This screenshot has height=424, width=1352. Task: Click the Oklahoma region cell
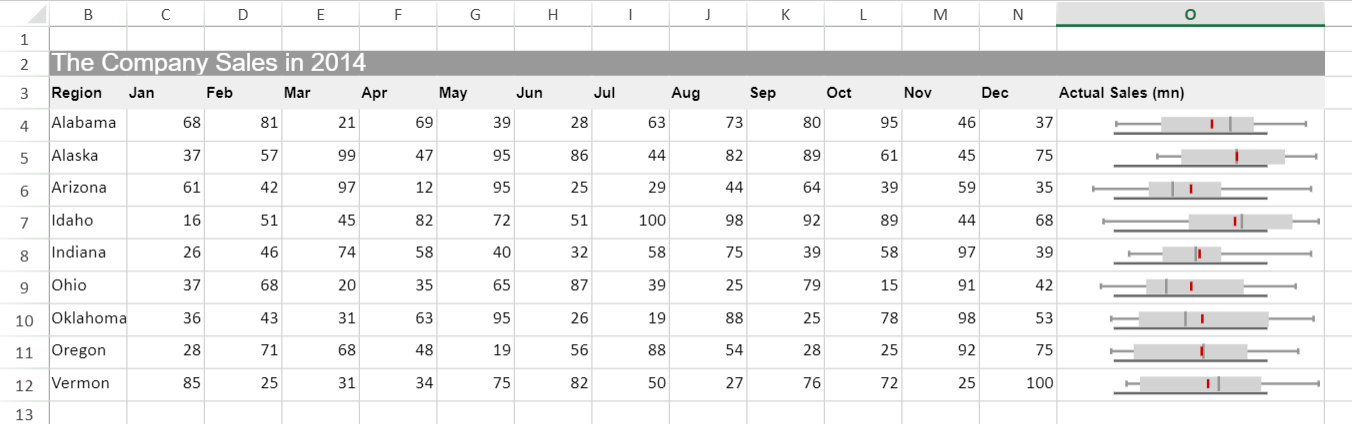tap(89, 318)
